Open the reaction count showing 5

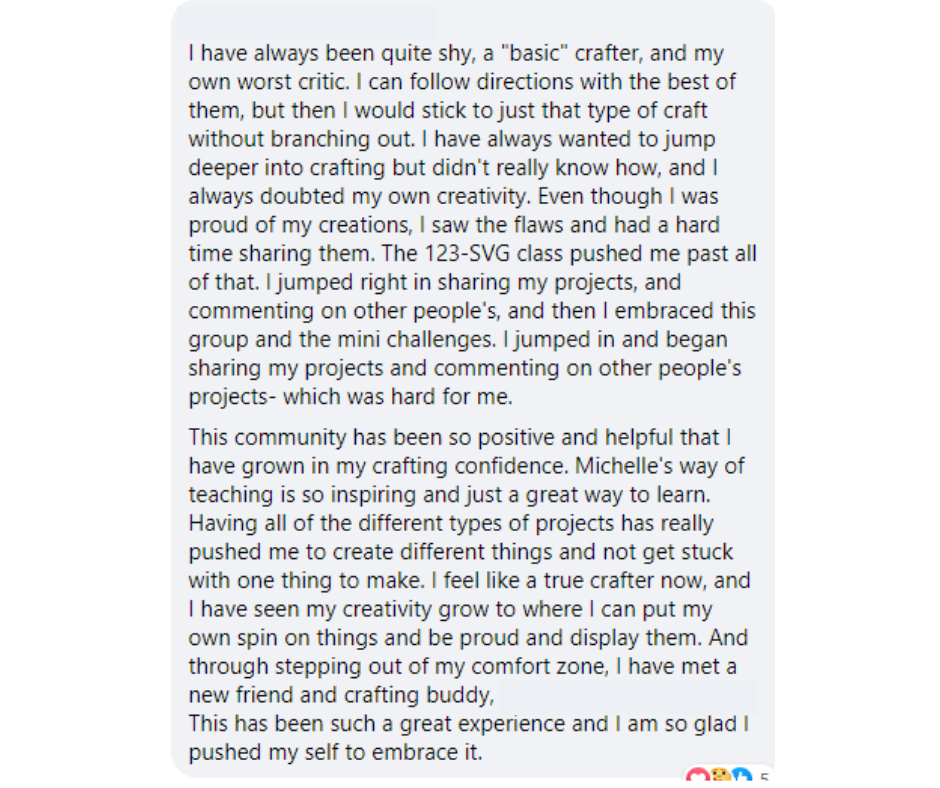click(x=764, y=777)
